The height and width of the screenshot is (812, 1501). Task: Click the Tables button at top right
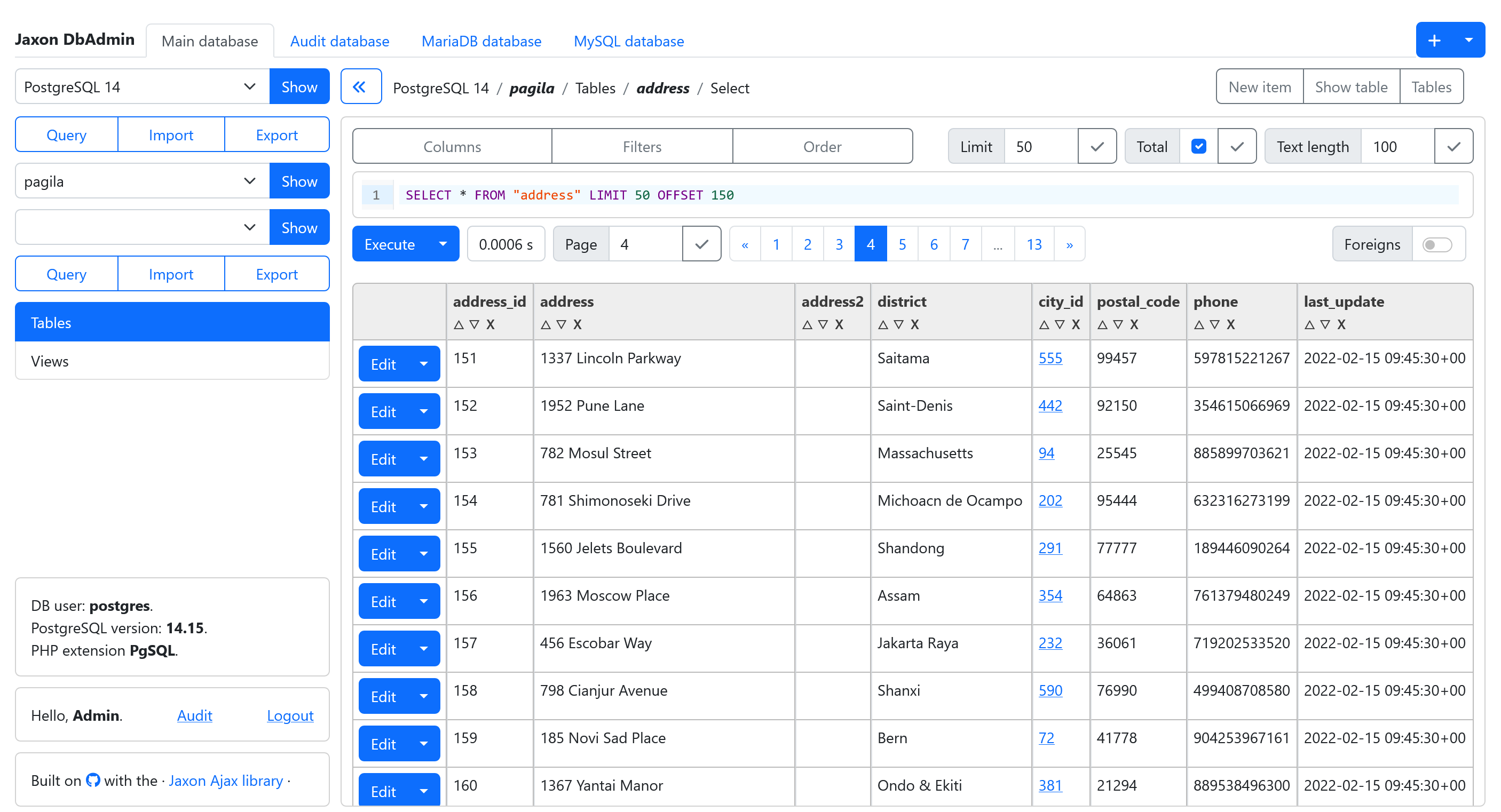pyautogui.click(x=1431, y=87)
